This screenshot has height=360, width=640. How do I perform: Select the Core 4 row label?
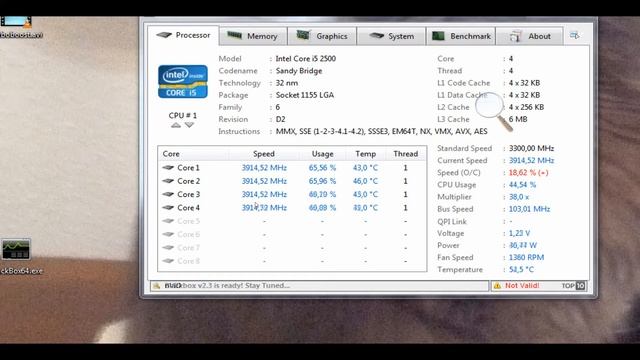[188, 208]
